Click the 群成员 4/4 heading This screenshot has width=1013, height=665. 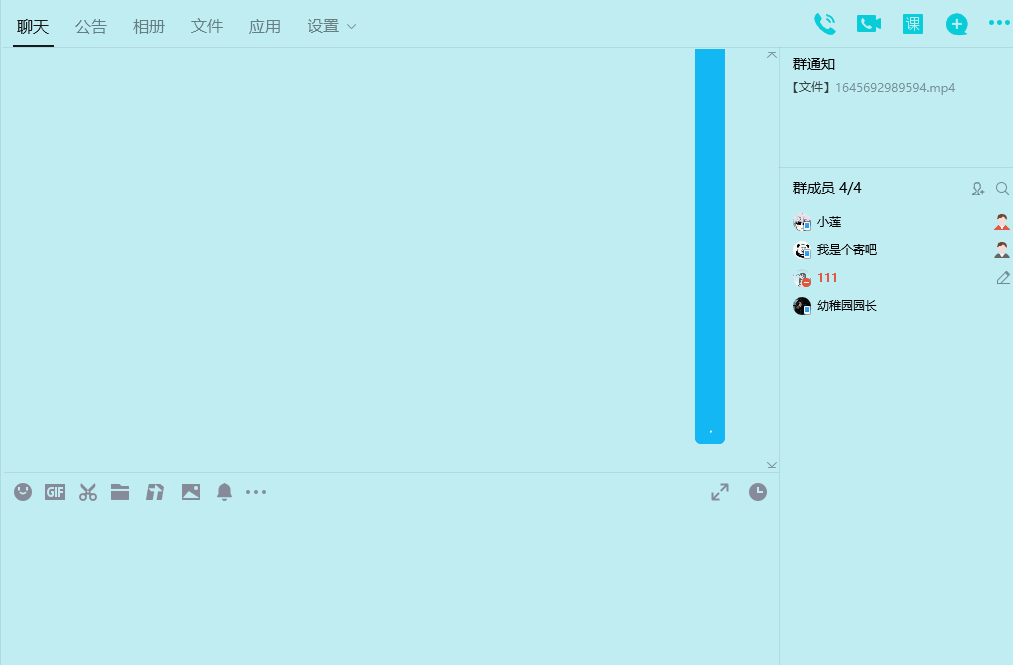(827, 188)
